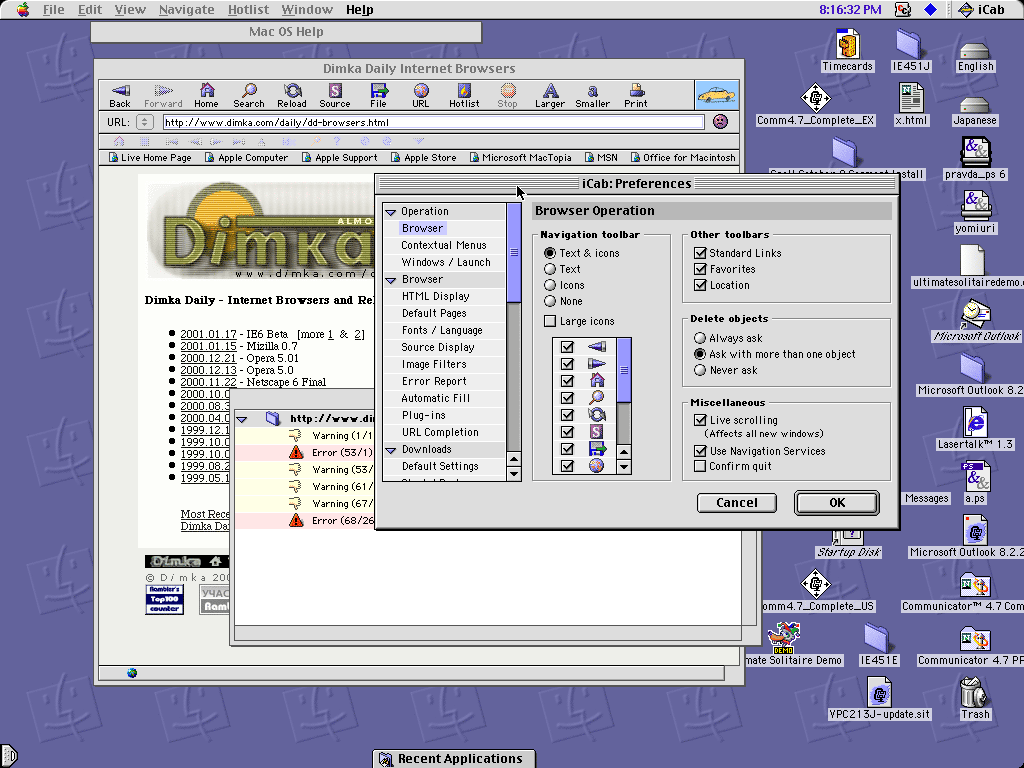Viewport: 1024px width, 768px height.
Task: Print the page using the Print icon
Action: pos(636,95)
